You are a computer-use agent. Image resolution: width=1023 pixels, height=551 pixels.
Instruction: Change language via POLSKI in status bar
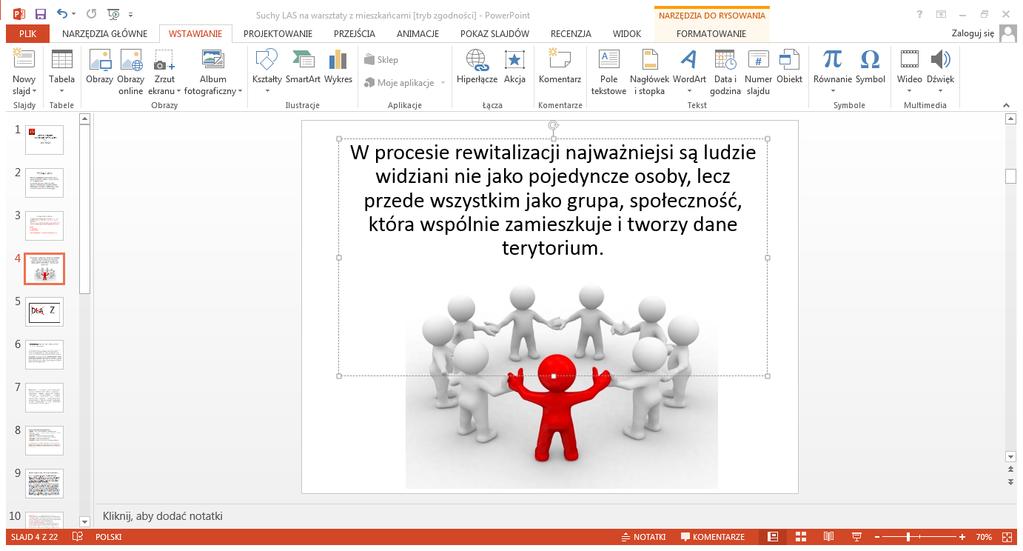point(108,537)
